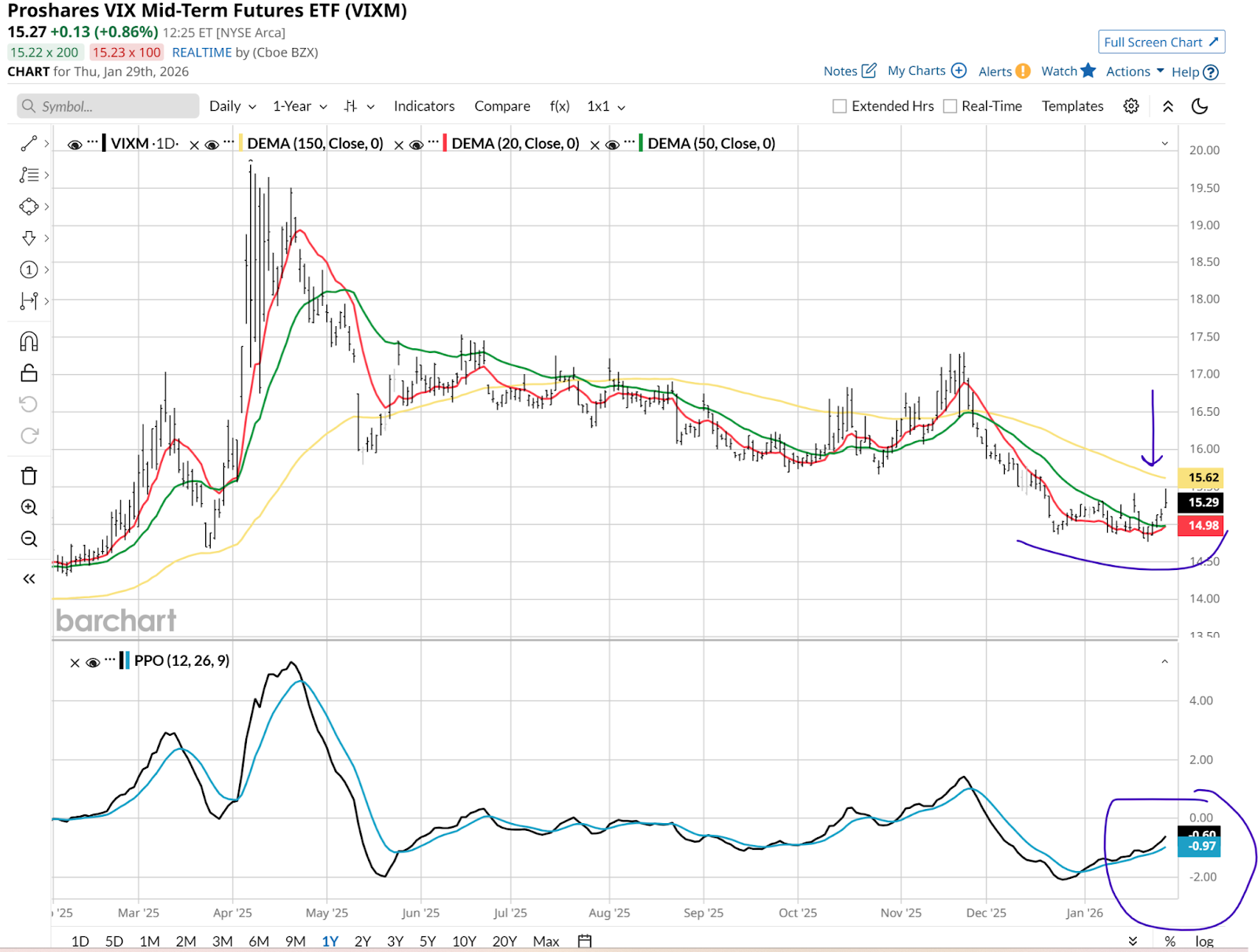Hide the DEMA 50 line
Viewport: 1258px width, 952px height.
click(612, 145)
